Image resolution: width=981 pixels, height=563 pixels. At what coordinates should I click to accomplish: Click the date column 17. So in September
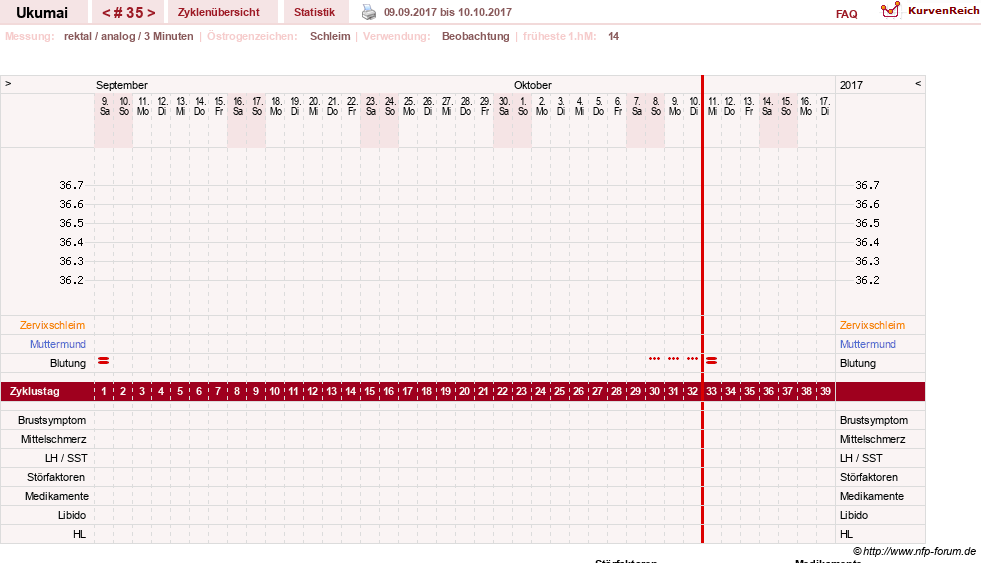(257, 106)
